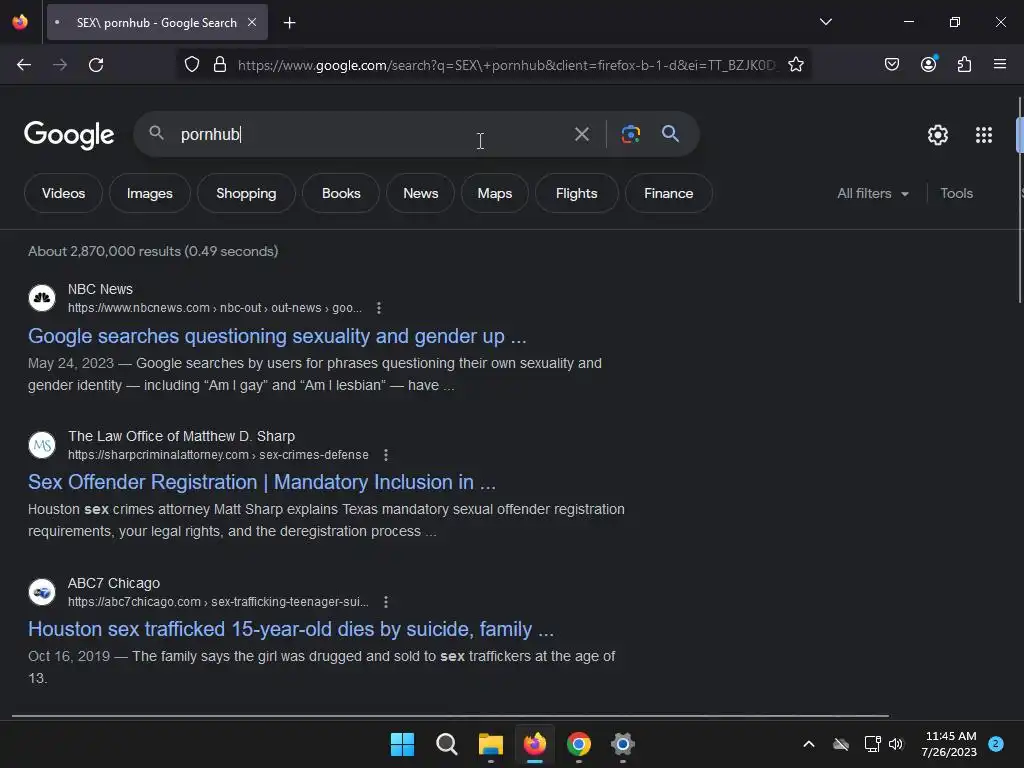
Task: Click the Law Office MS favicon
Action: pos(42,445)
